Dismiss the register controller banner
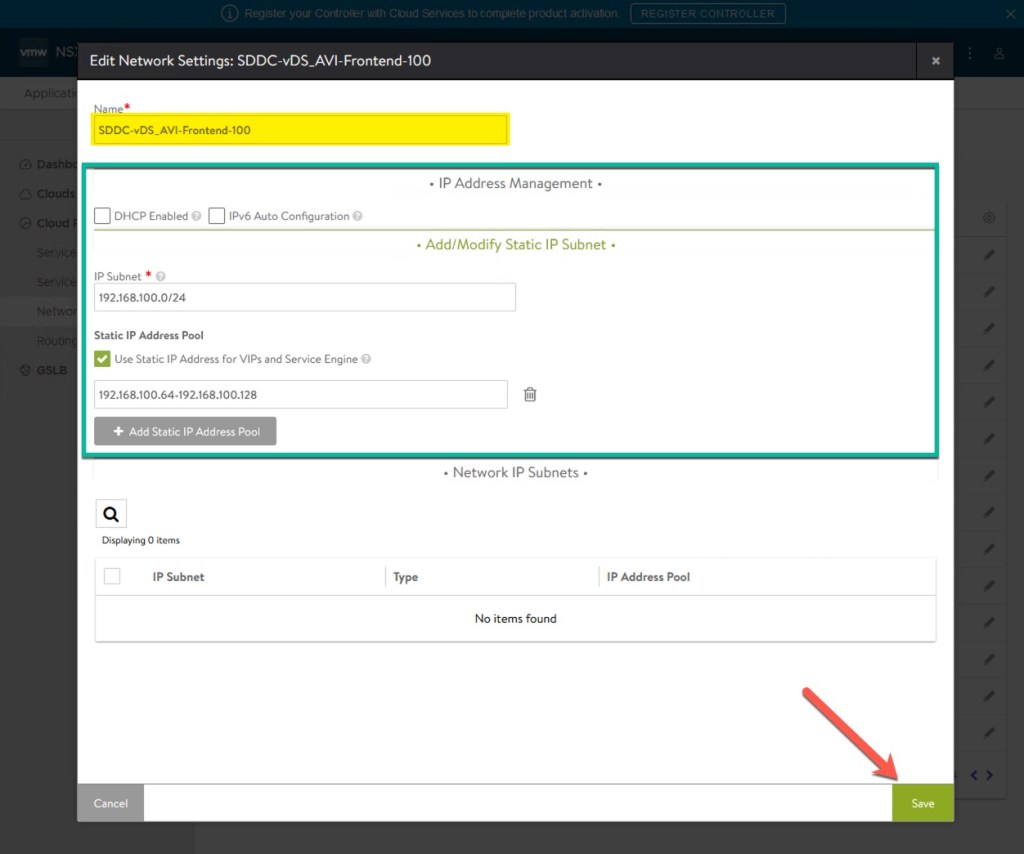Viewport: 1024px width, 854px height. click(1009, 14)
